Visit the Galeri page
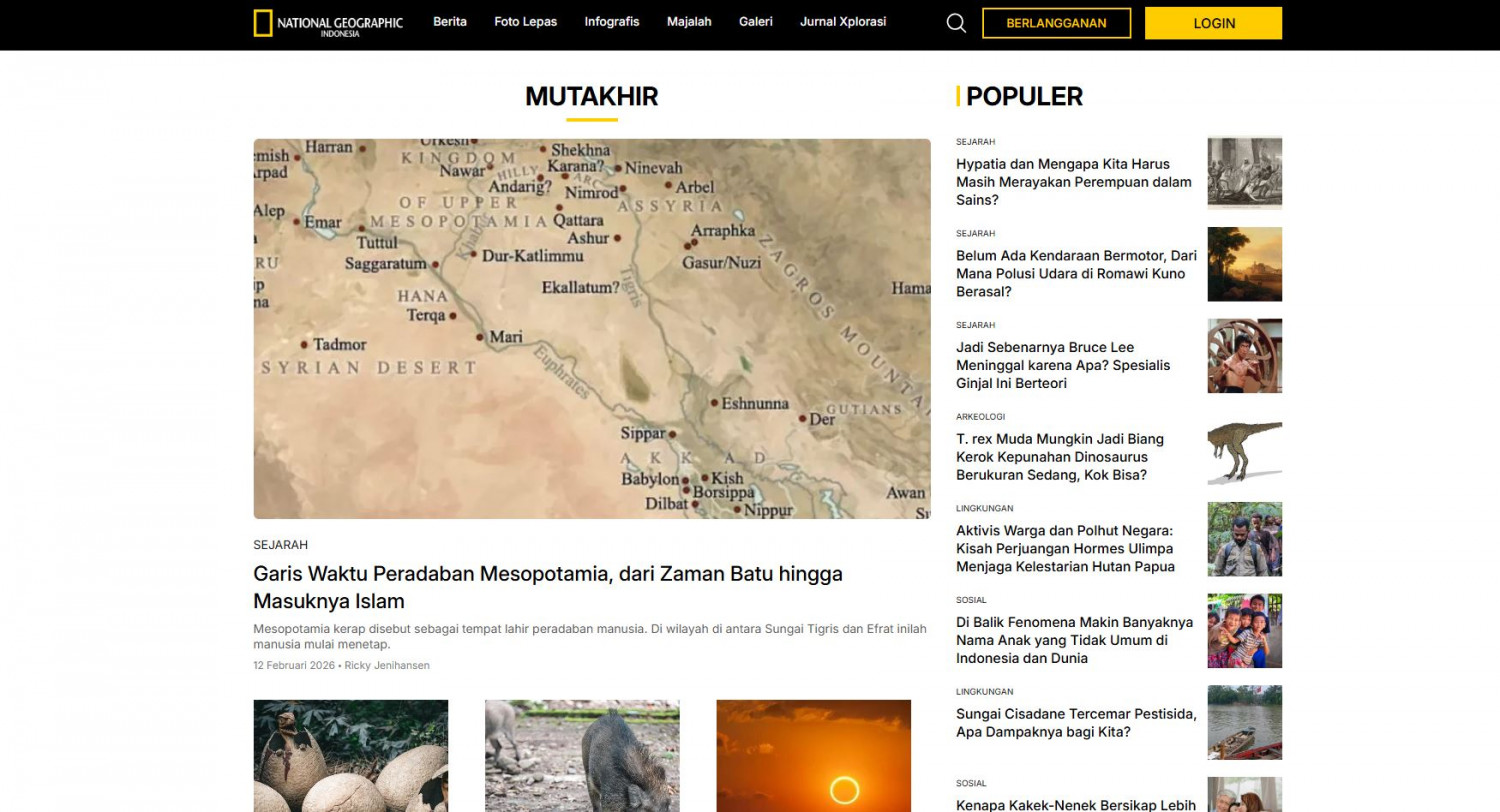 pos(755,21)
